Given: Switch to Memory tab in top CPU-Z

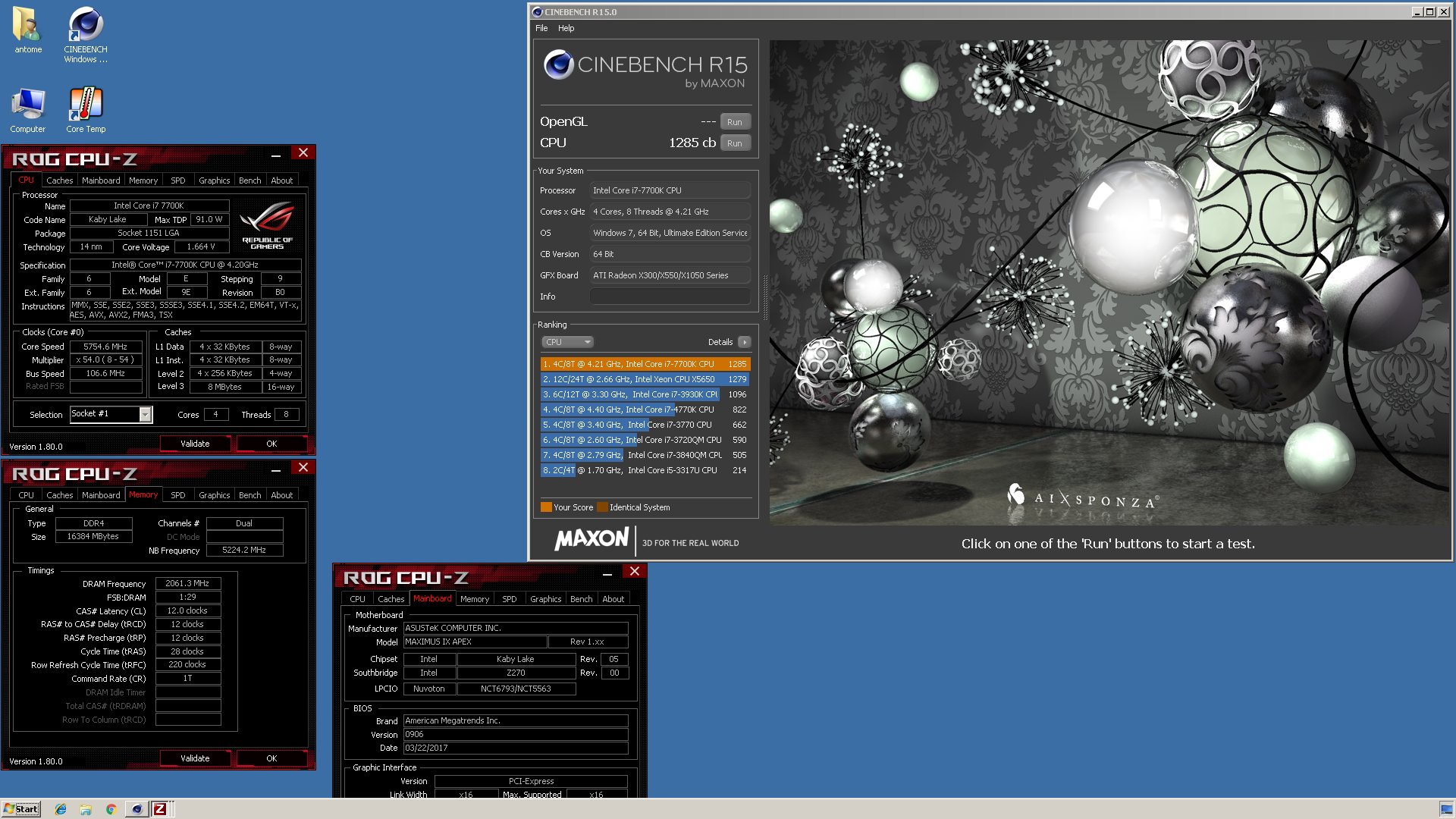Looking at the screenshot, I should click(x=143, y=180).
